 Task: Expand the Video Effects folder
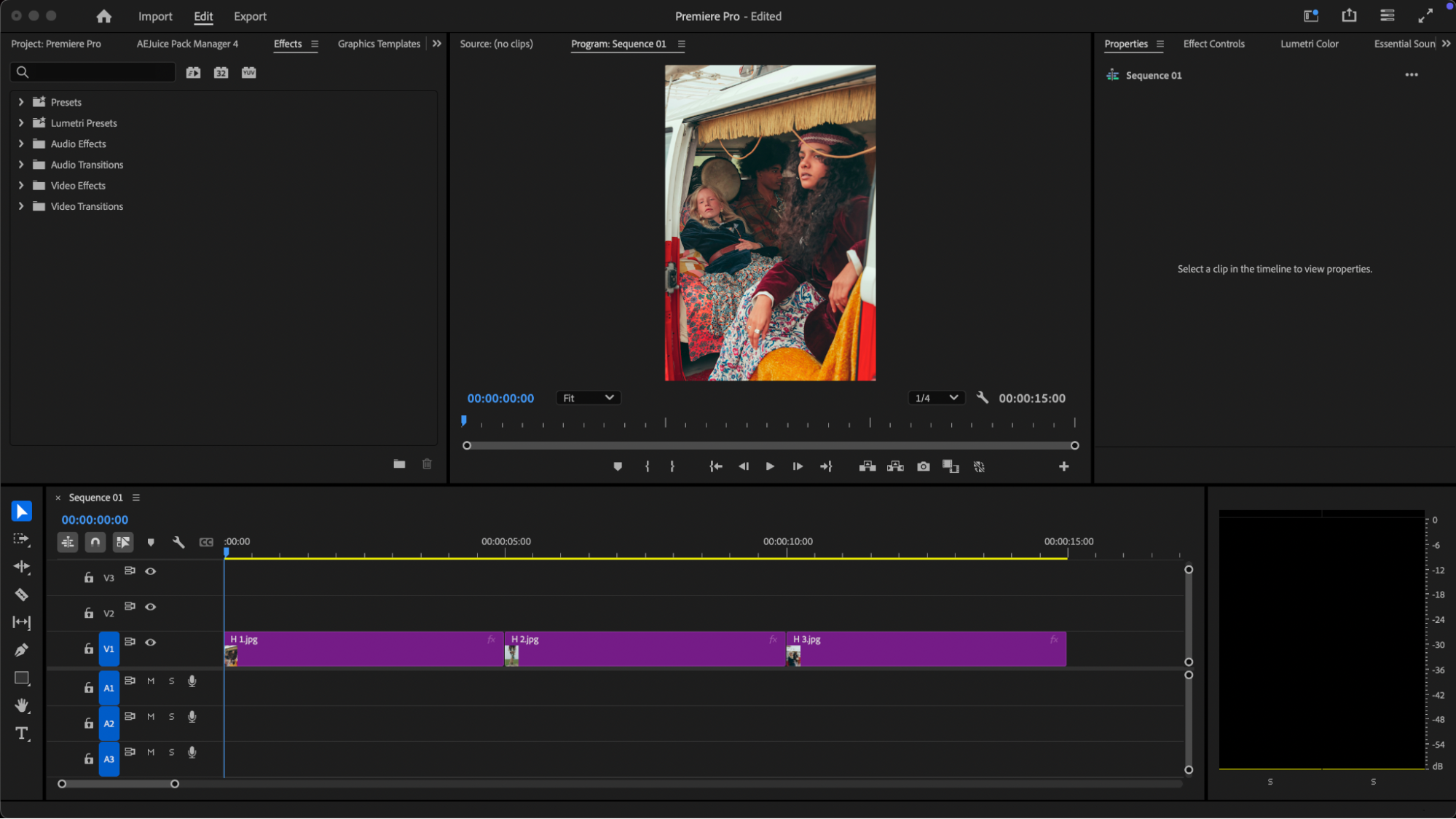point(21,186)
